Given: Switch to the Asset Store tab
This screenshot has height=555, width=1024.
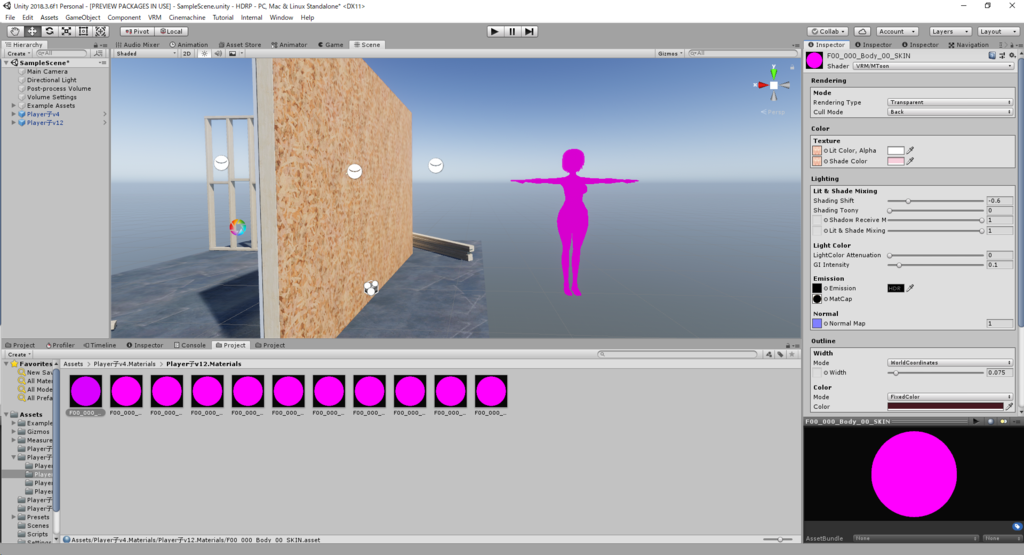Looking at the screenshot, I should tap(240, 44).
